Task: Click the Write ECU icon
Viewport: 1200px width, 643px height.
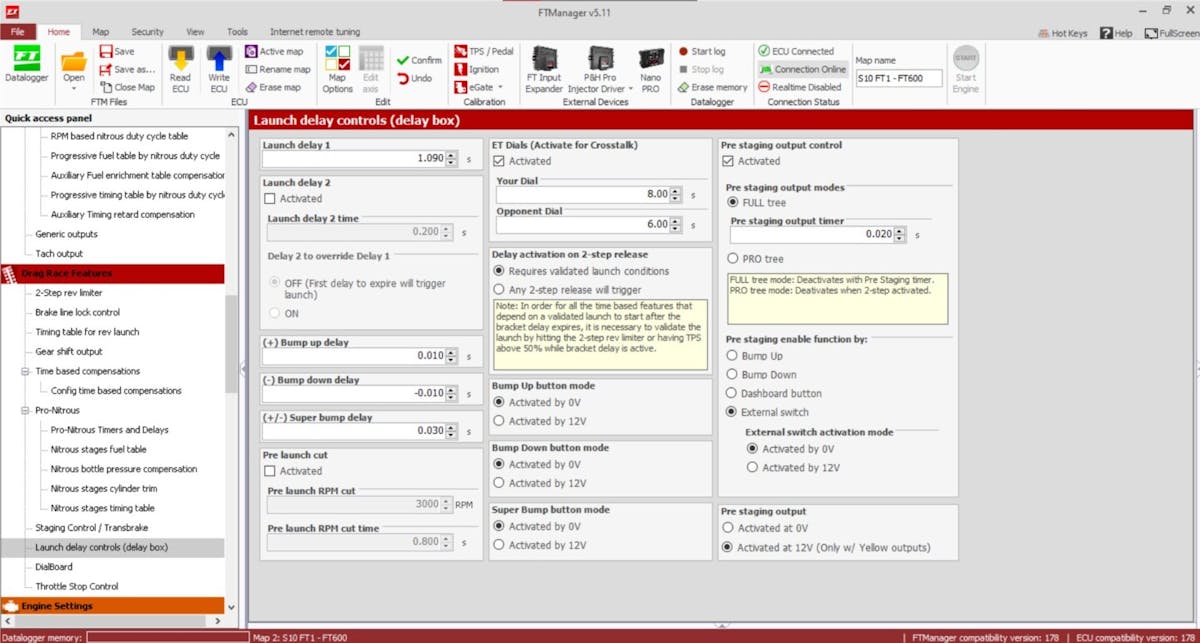Action: (x=218, y=68)
